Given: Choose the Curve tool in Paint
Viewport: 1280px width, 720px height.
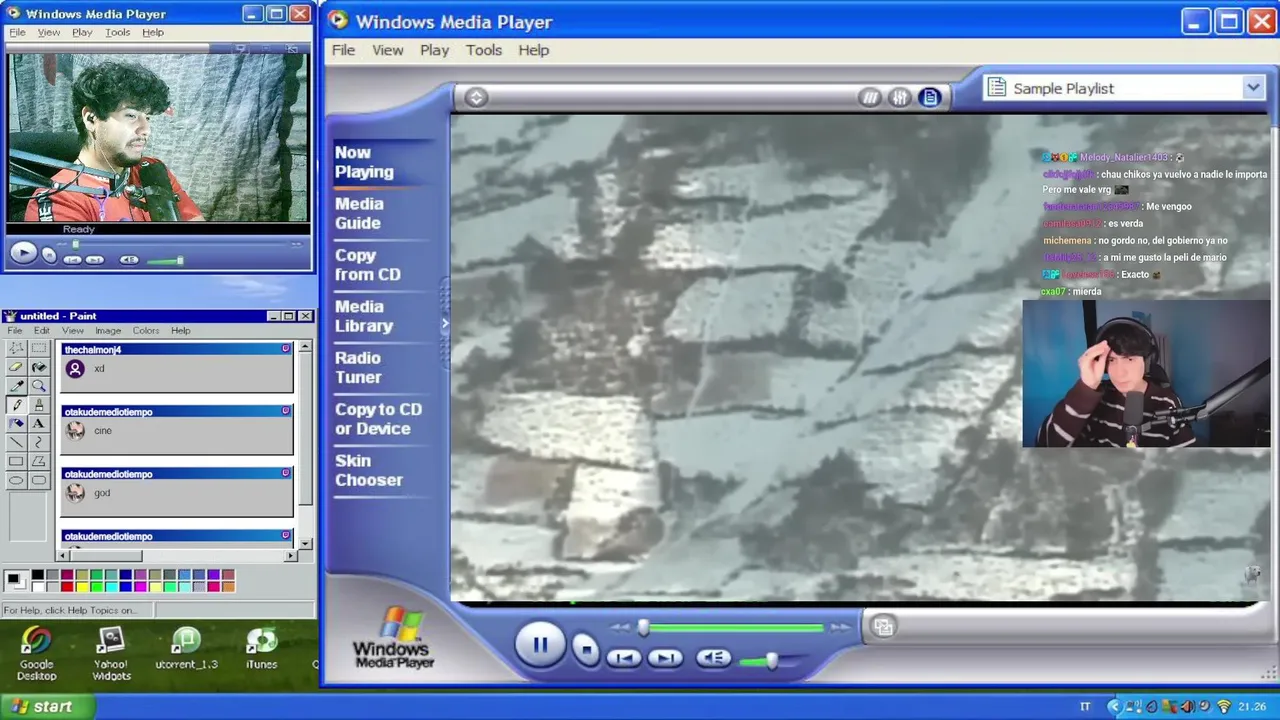Looking at the screenshot, I should [39, 442].
